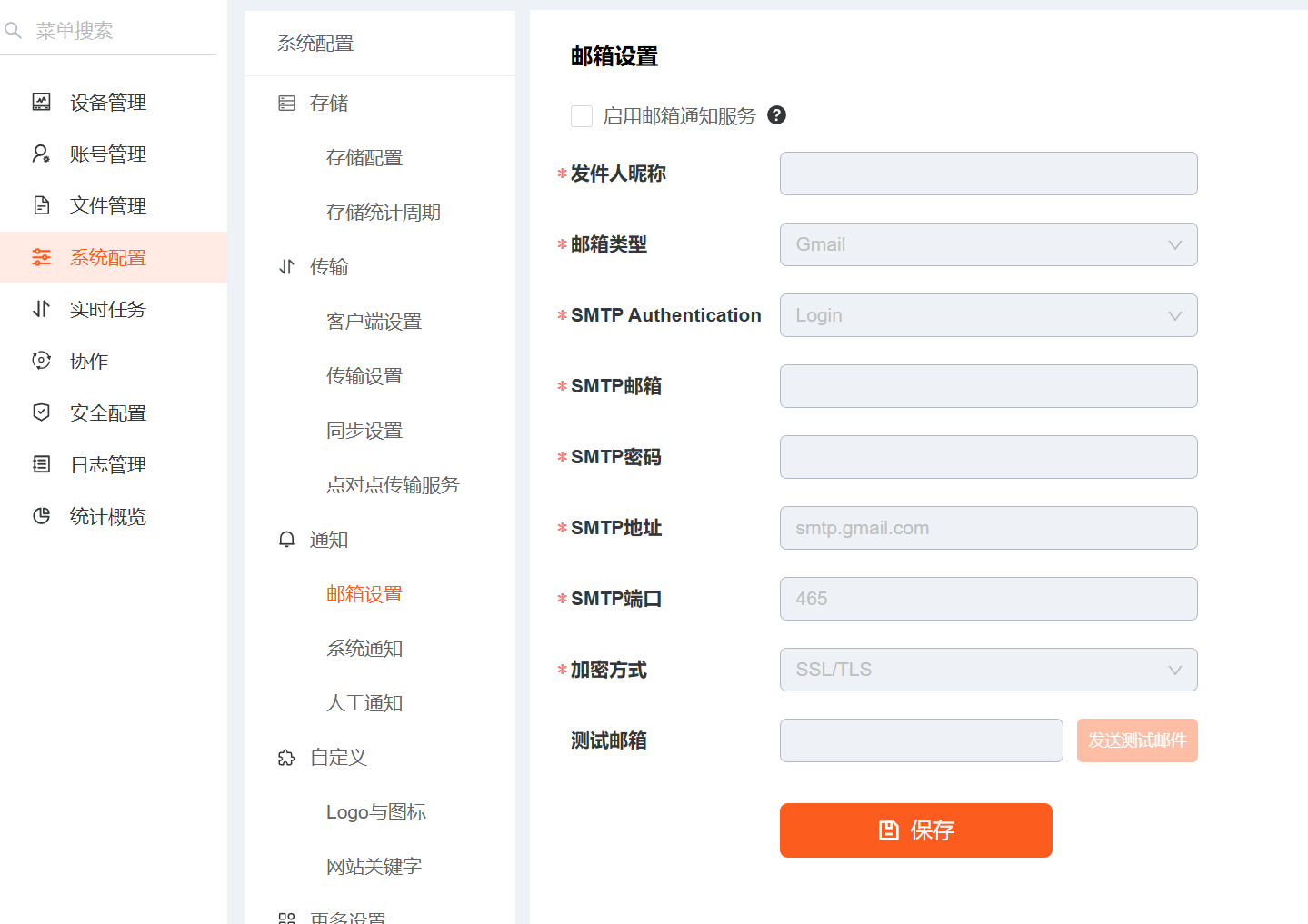Screen dimensions: 1308x924
Task: Open 系统通知 in the settings menu
Action: pyautogui.click(x=364, y=649)
